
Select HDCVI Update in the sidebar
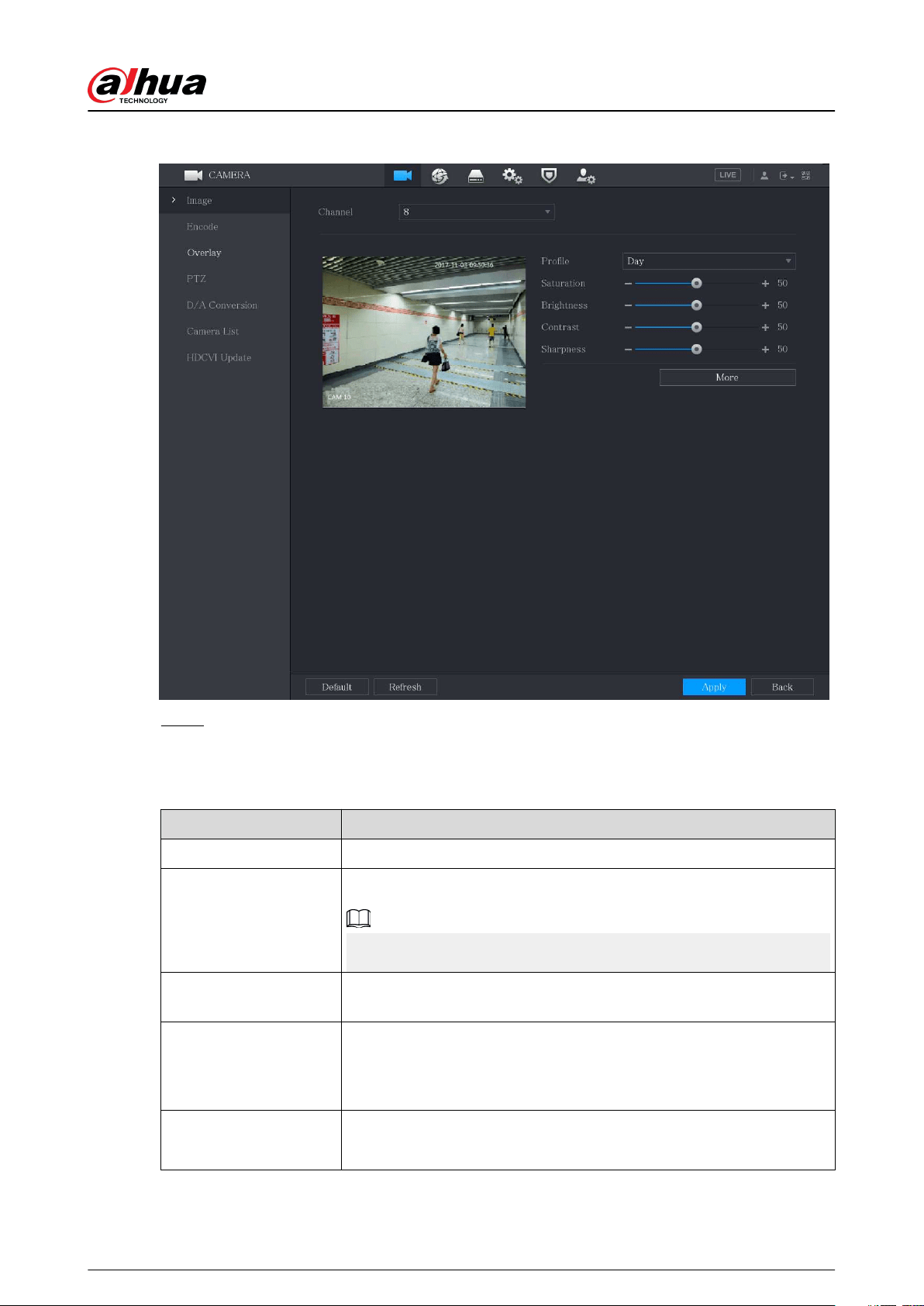click(x=219, y=358)
